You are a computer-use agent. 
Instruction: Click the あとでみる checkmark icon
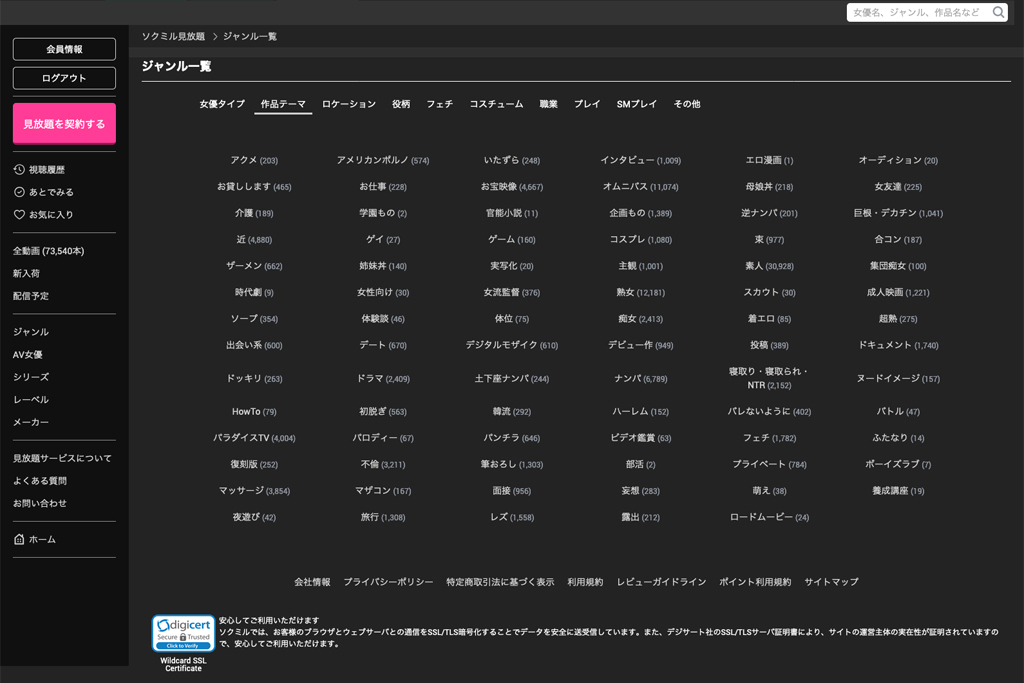pos(19,192)
